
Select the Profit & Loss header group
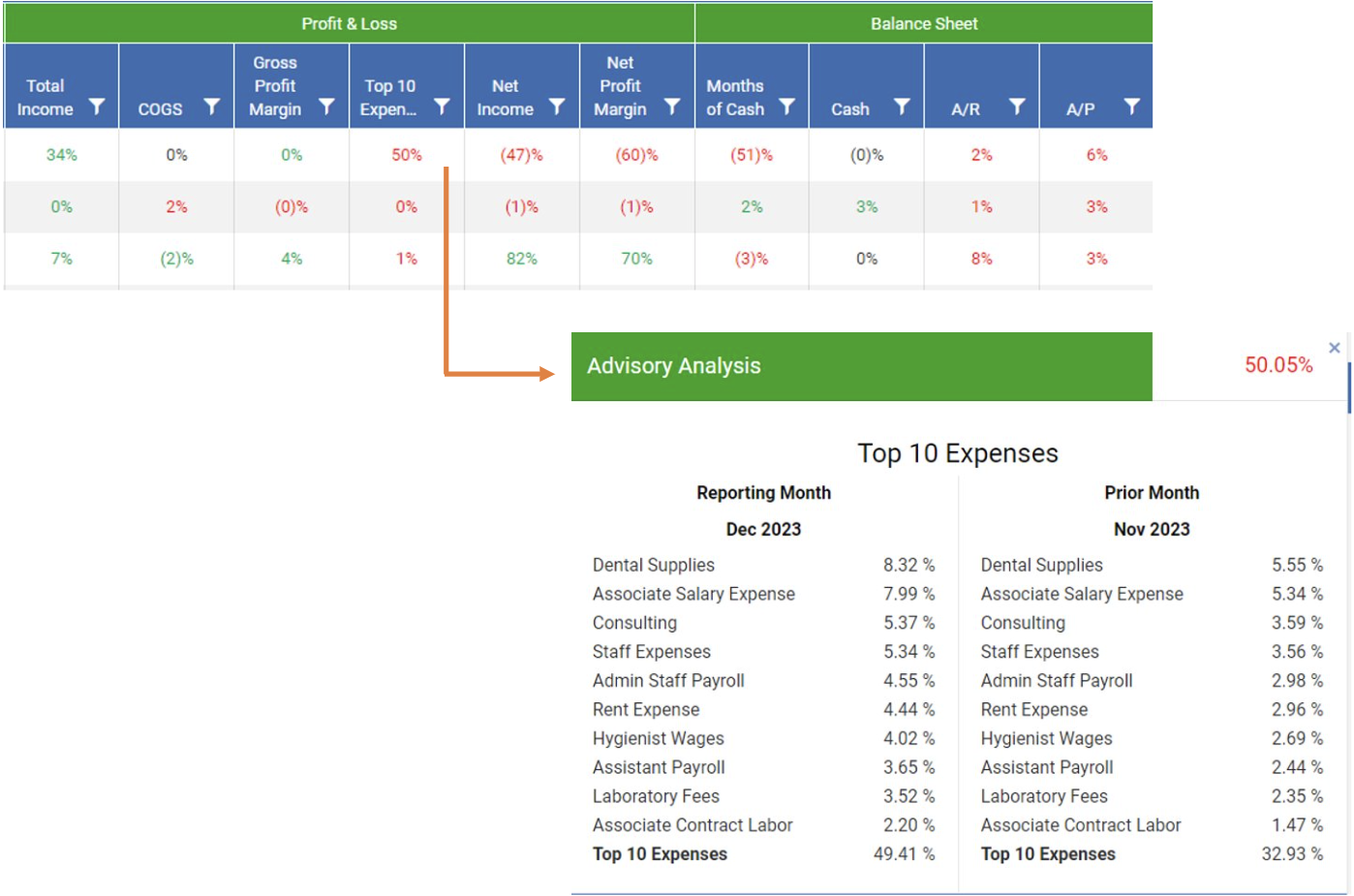click(x=349, y=23)
